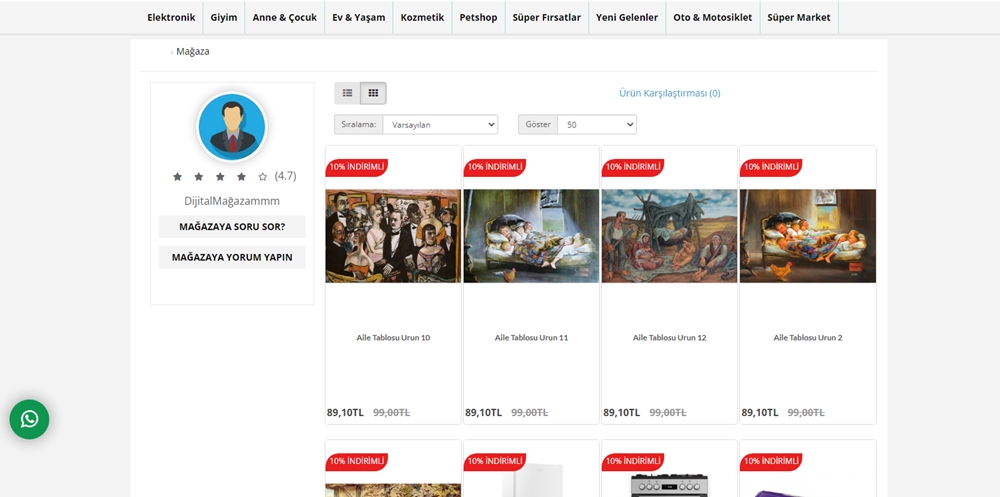Click 89,10TL price of Urun 12
Image resolution: width=1000 pixels, height=497 pixels.
(621, 413)
